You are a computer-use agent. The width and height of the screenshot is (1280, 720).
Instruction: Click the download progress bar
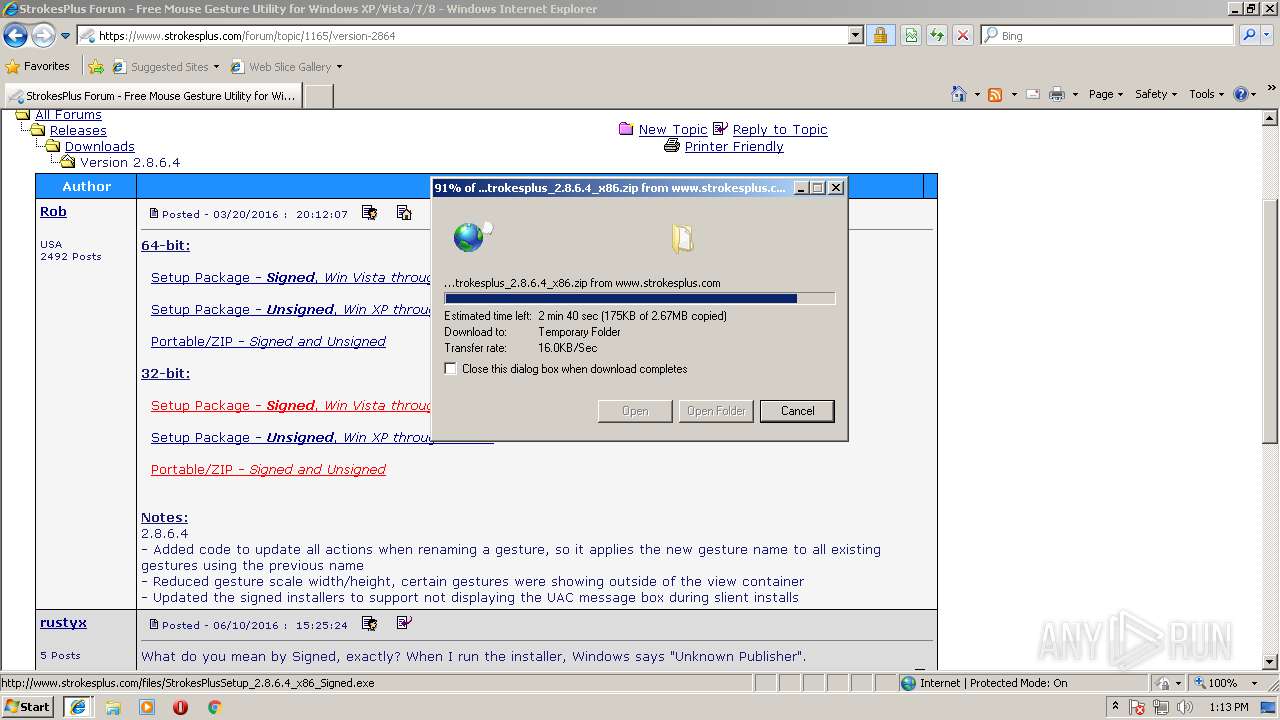point(639,298)
